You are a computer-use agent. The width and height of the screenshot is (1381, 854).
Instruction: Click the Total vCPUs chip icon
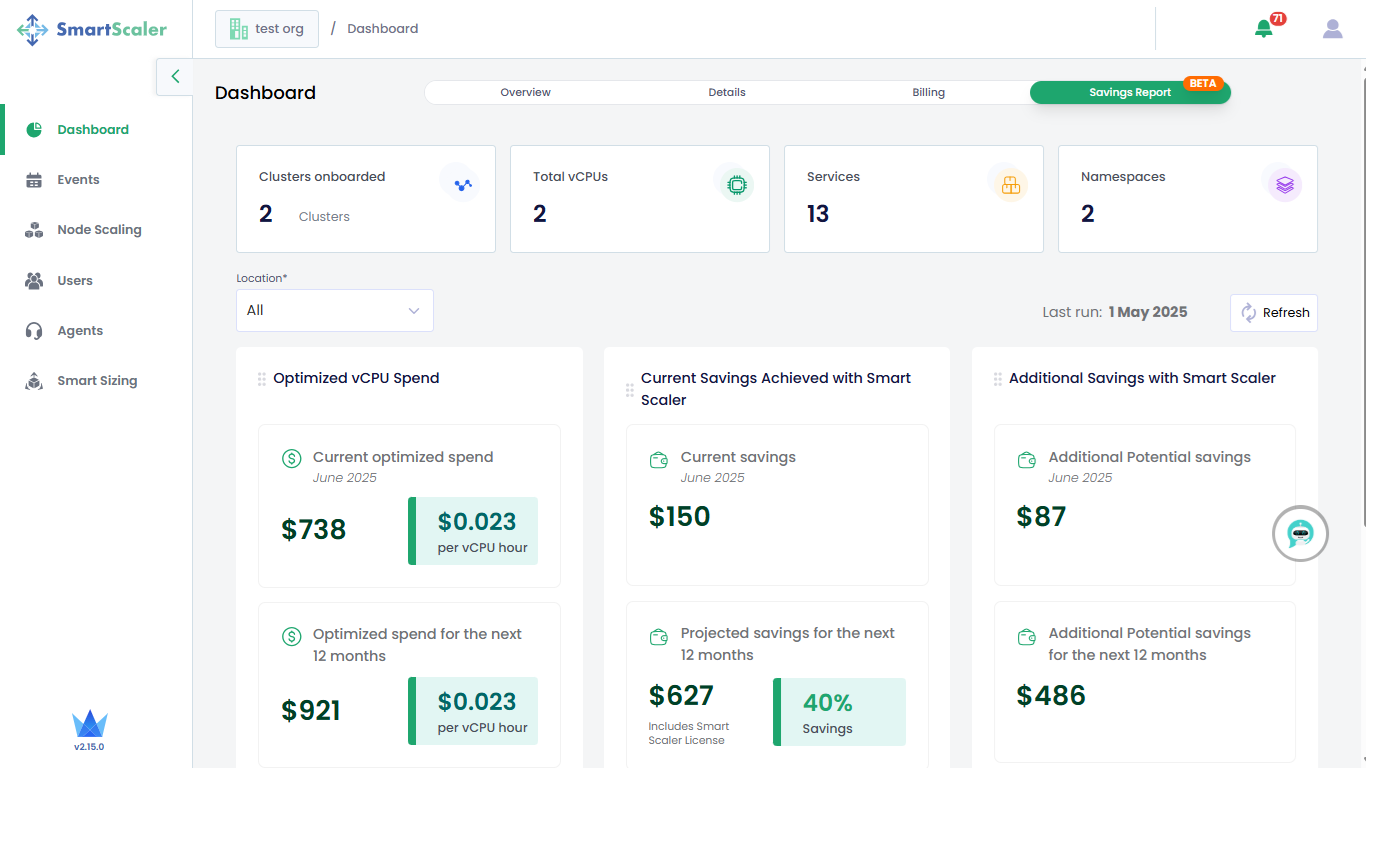click(x=736, y=184)
